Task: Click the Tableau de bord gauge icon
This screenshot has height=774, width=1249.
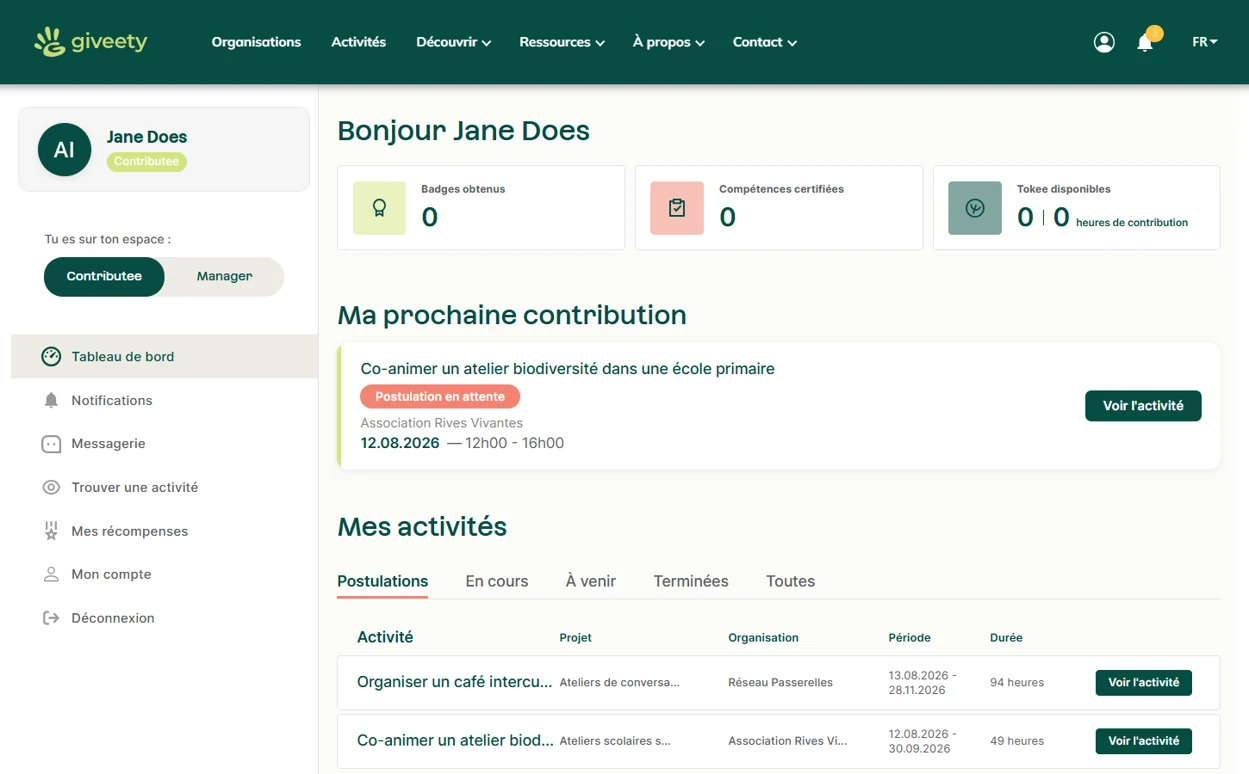Action: coord(51,357)
